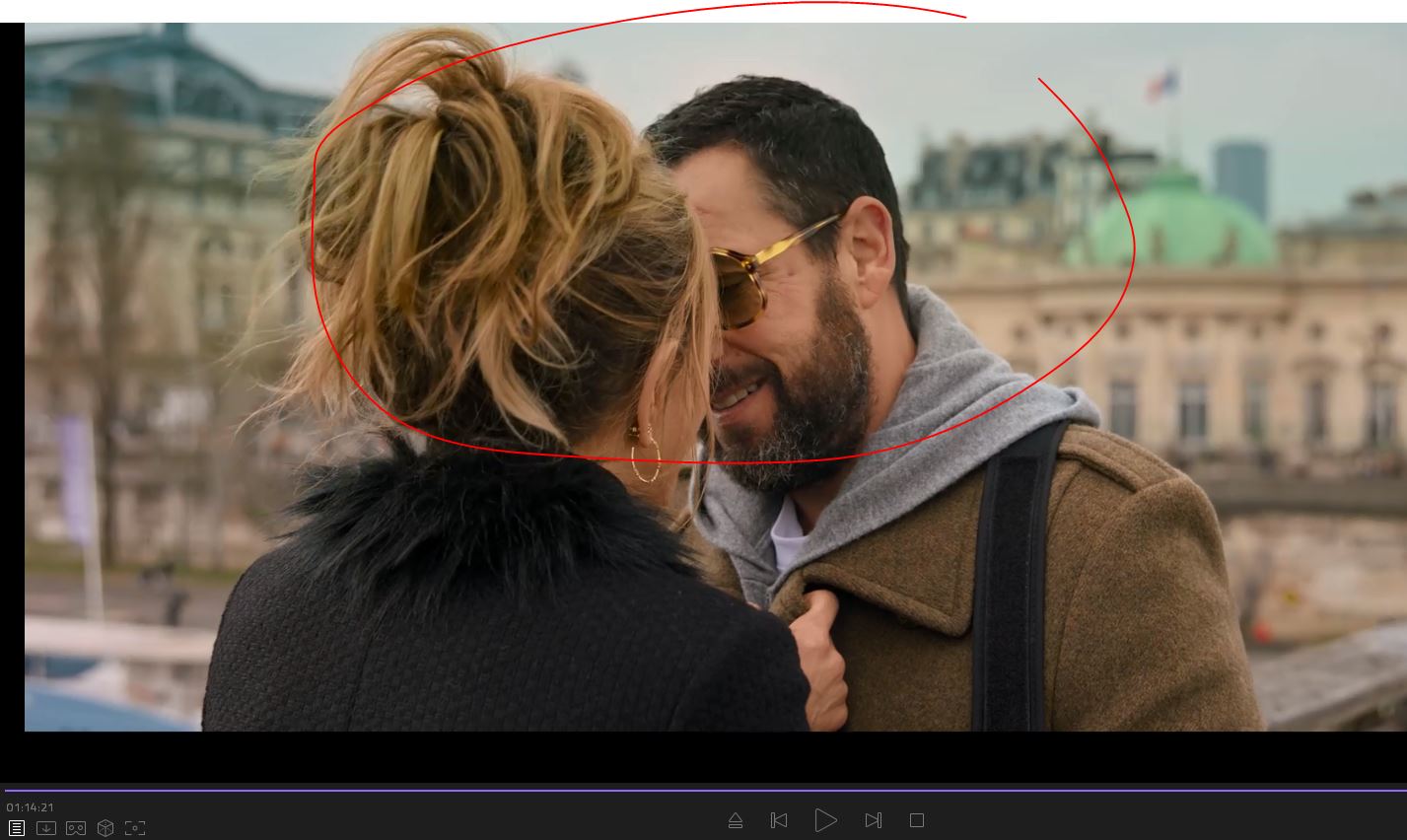Start playback with the Play button
The height and width of the screenshot is (840, 1407).
pos(825,820)
